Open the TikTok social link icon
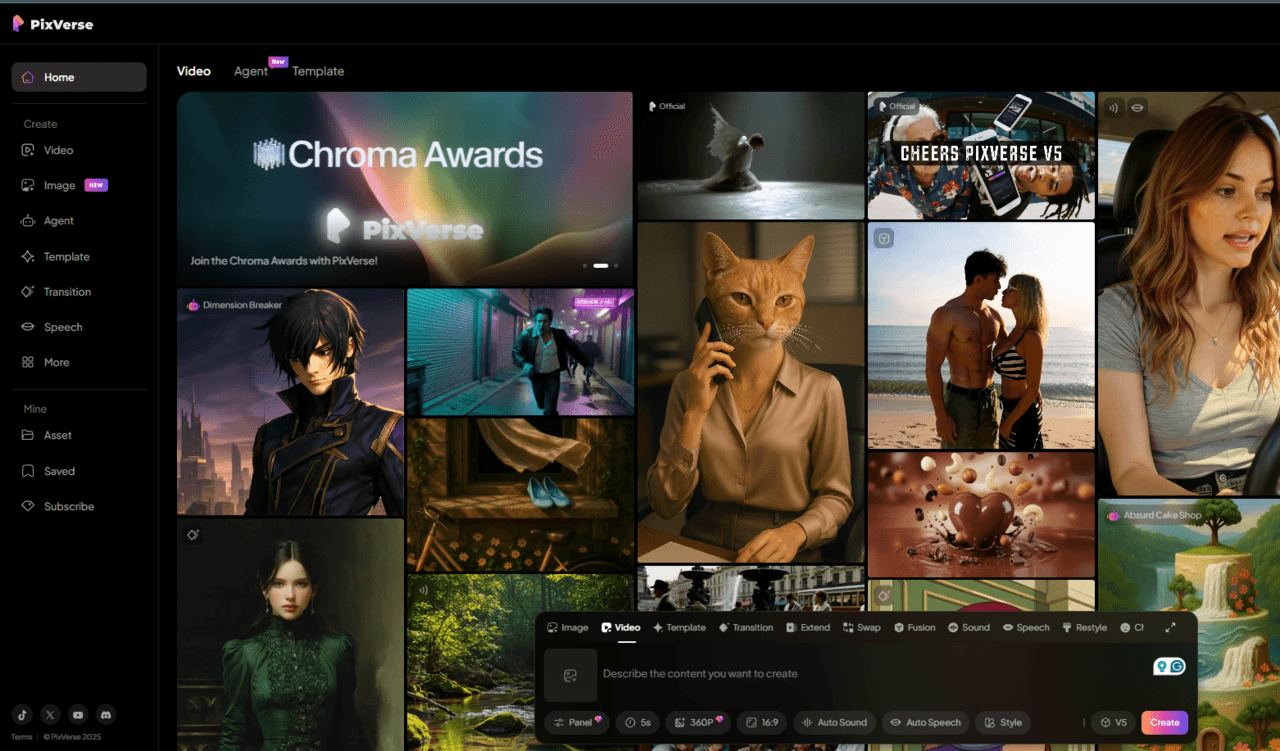This screenshot has height=751, width=1280. (x=22, y=714)
